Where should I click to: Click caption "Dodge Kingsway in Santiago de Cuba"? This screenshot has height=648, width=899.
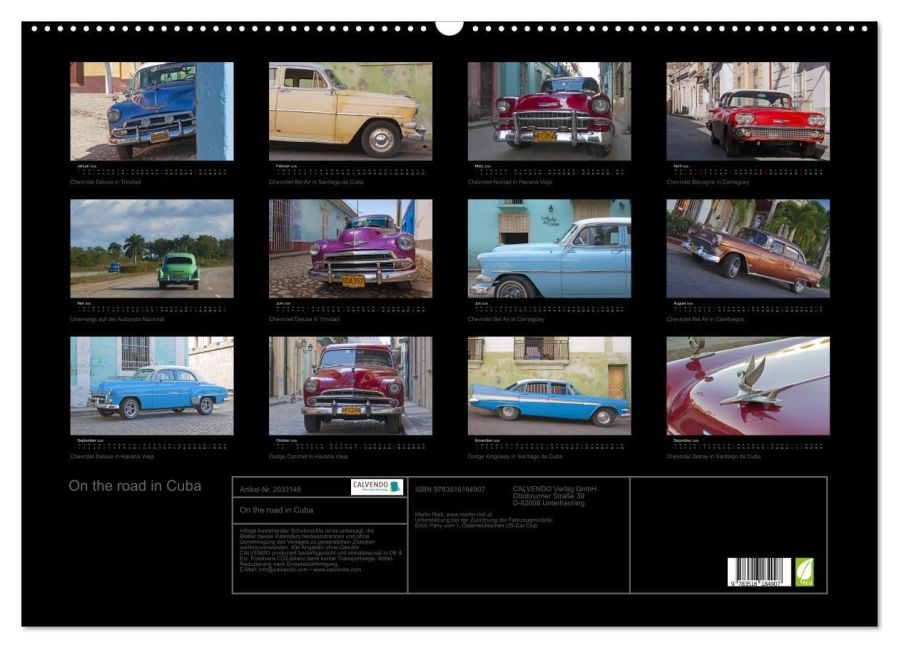pos(515,456)
